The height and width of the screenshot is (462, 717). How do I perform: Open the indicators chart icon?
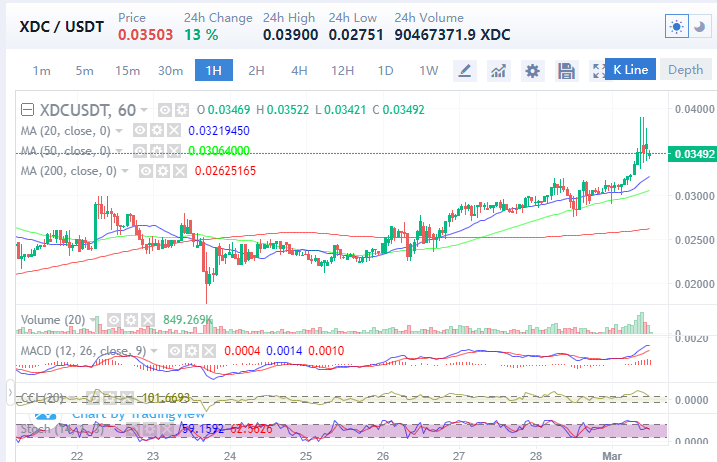tap(499, 70)
